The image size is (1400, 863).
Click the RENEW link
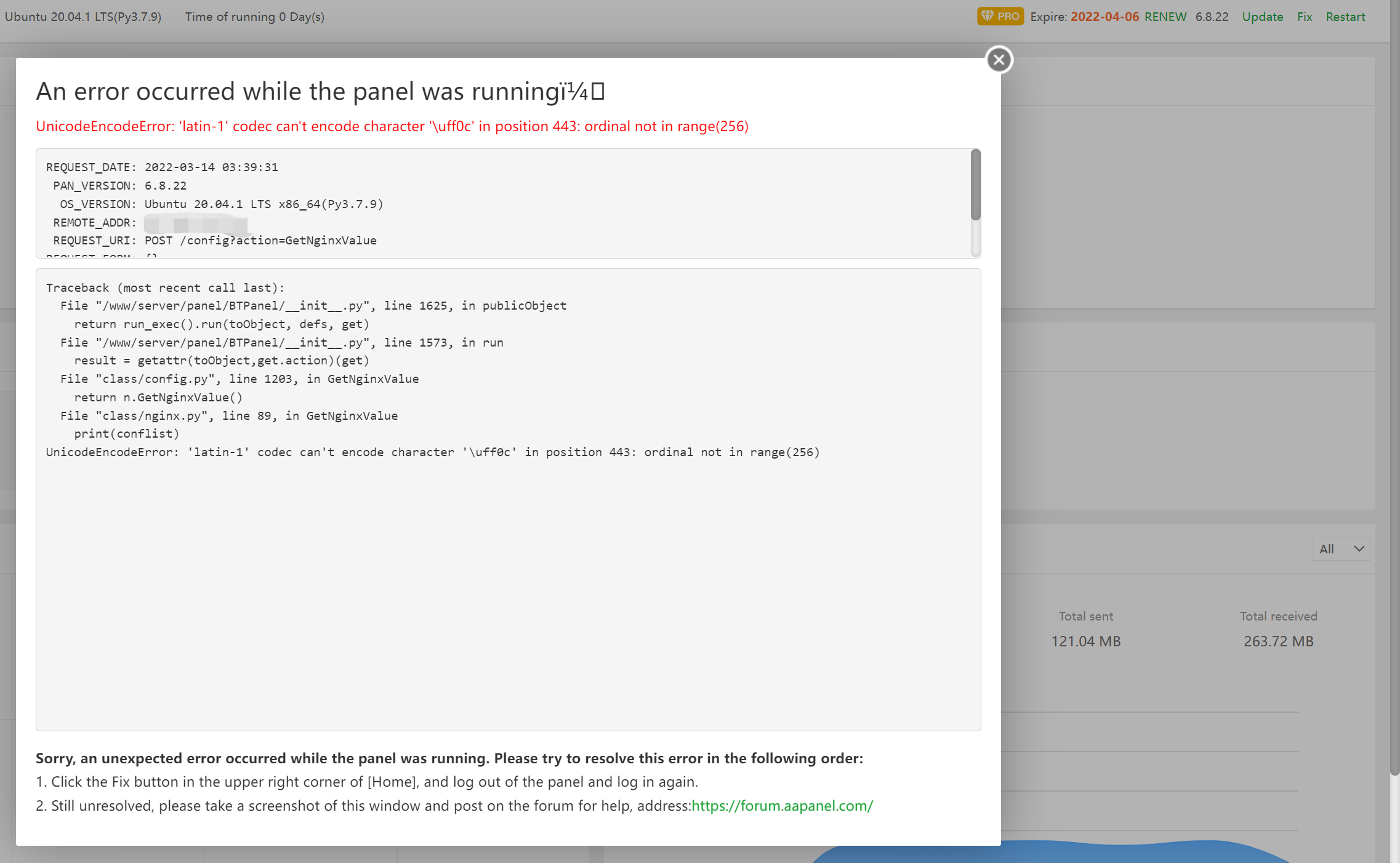[x=1165, y=17]
